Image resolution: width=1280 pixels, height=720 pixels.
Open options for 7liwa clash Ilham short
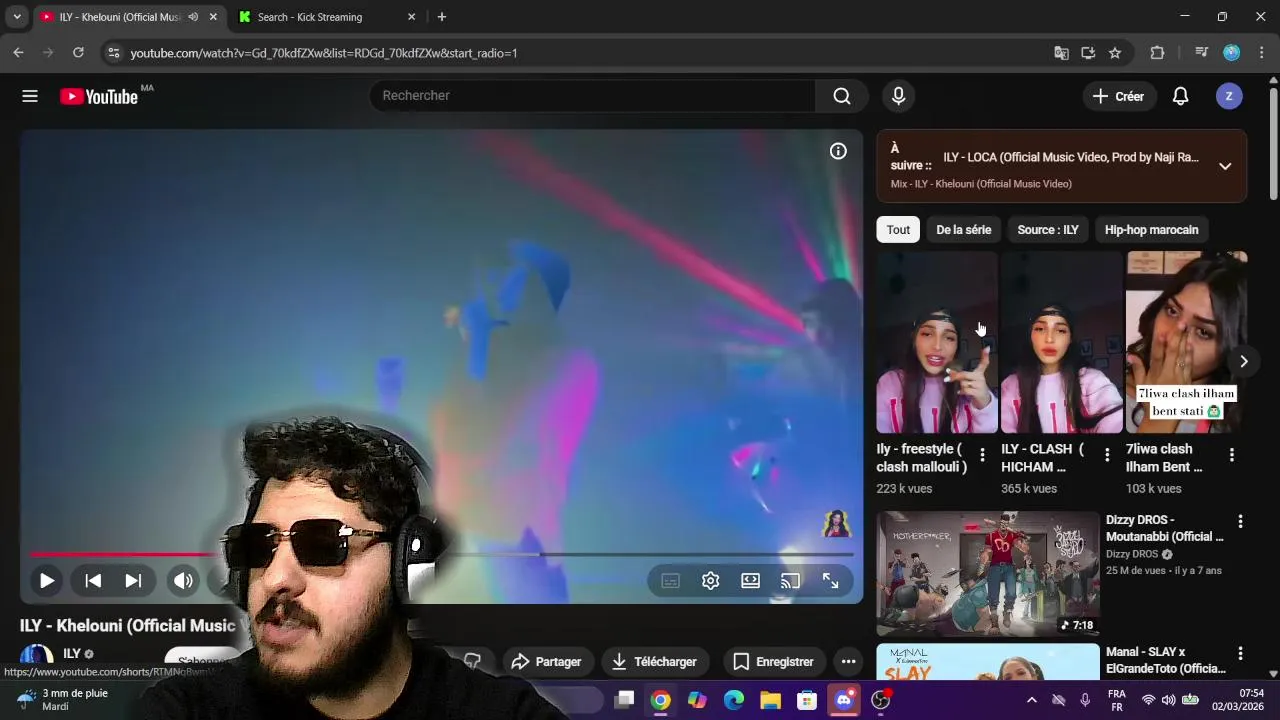[1232, 455]
